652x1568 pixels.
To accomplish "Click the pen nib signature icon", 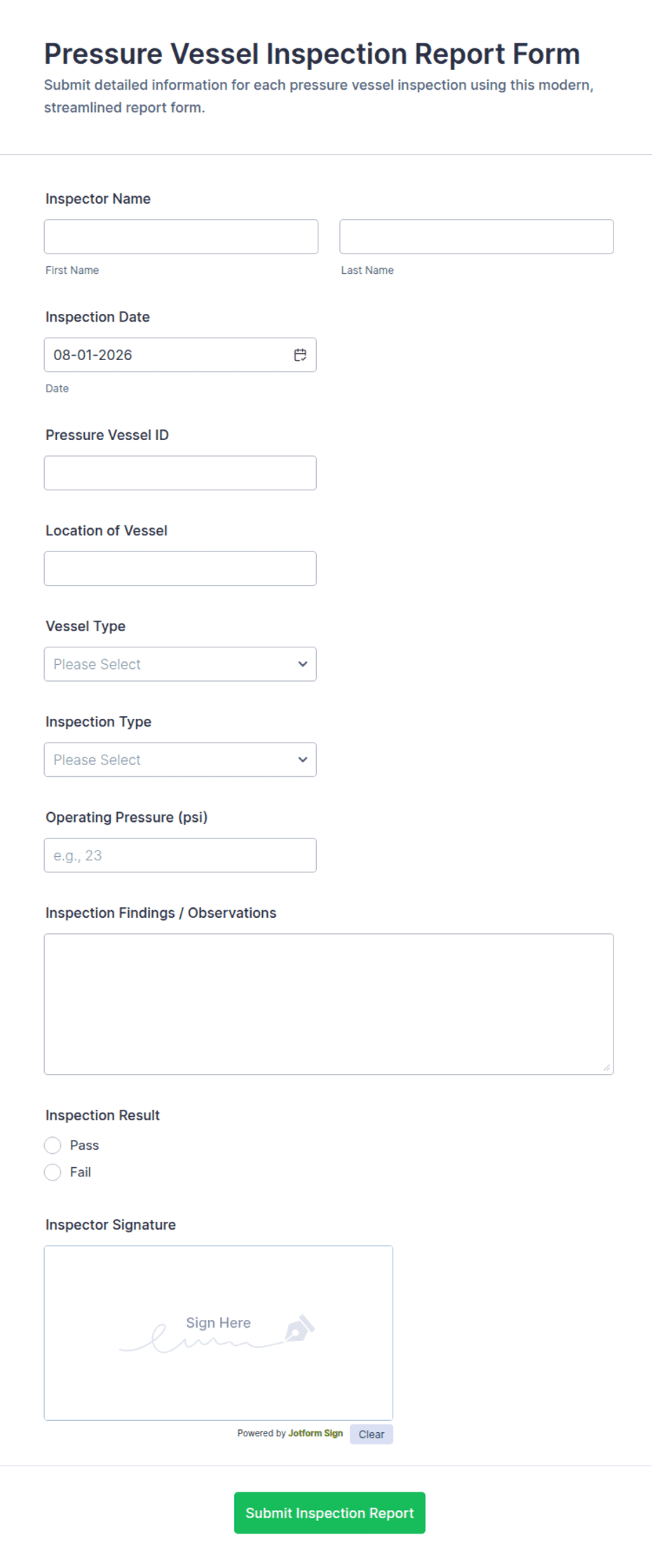I will [x=300, y=1328].
